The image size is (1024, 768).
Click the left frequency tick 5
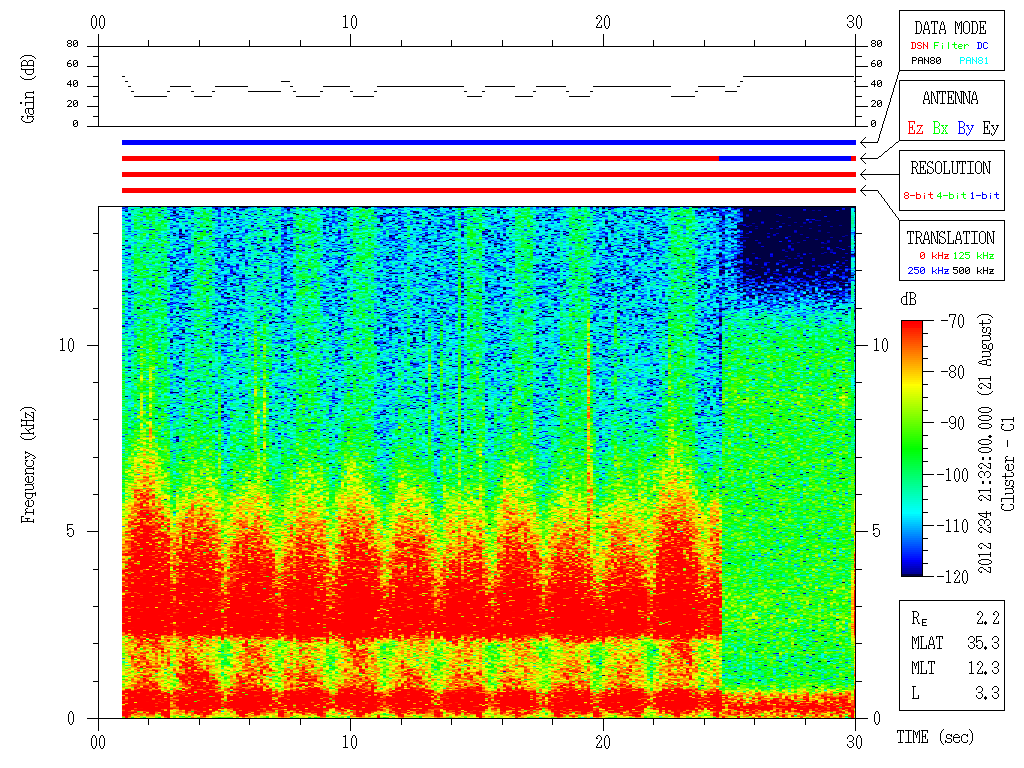pyautogui.click(x=71, y=531)
